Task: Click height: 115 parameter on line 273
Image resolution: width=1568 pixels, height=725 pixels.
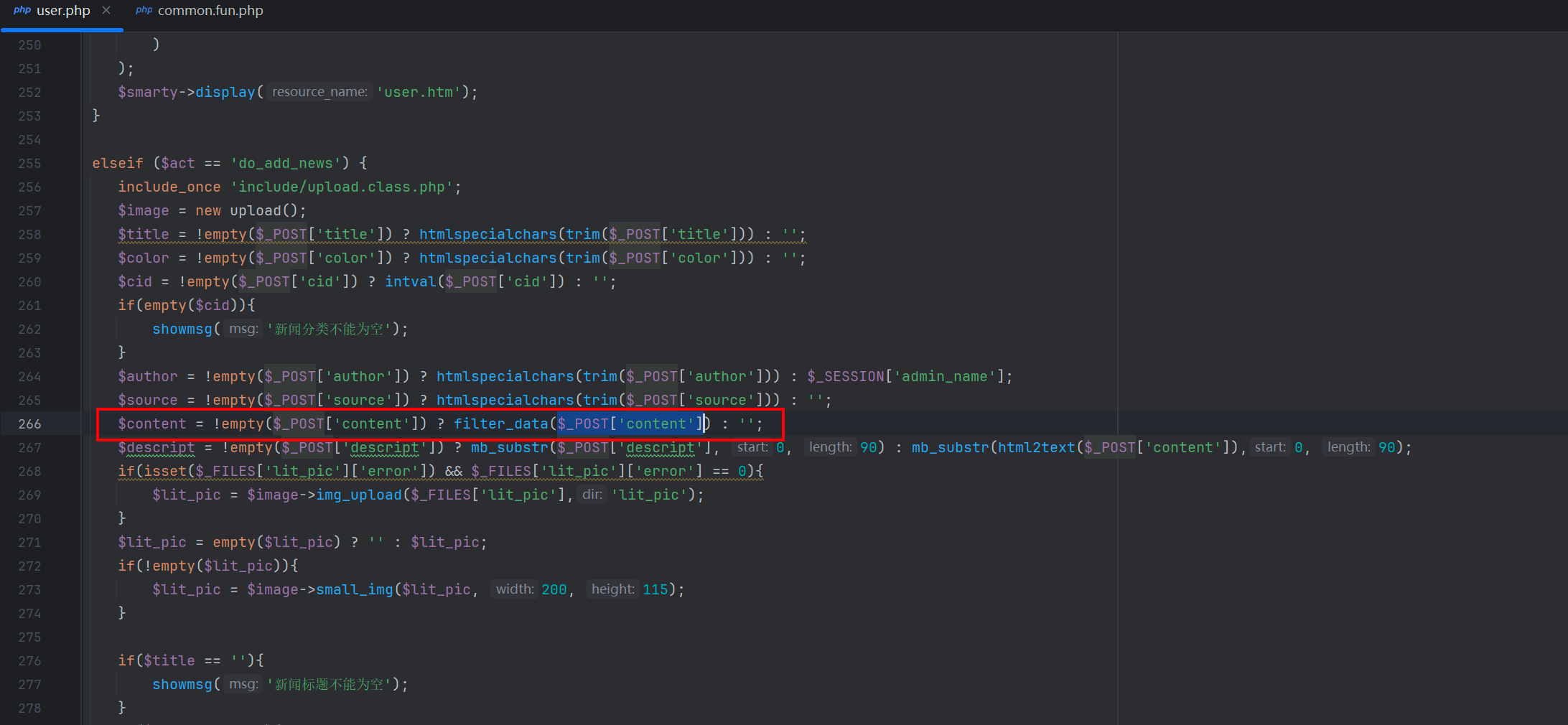Action: (628, 589)
